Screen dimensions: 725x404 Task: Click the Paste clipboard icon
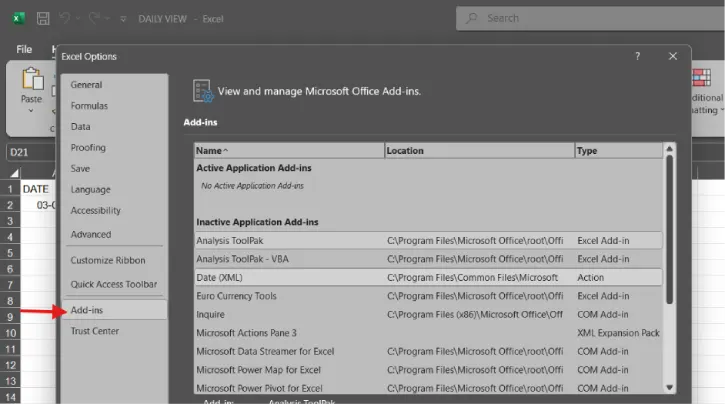(x=32, y=78)
